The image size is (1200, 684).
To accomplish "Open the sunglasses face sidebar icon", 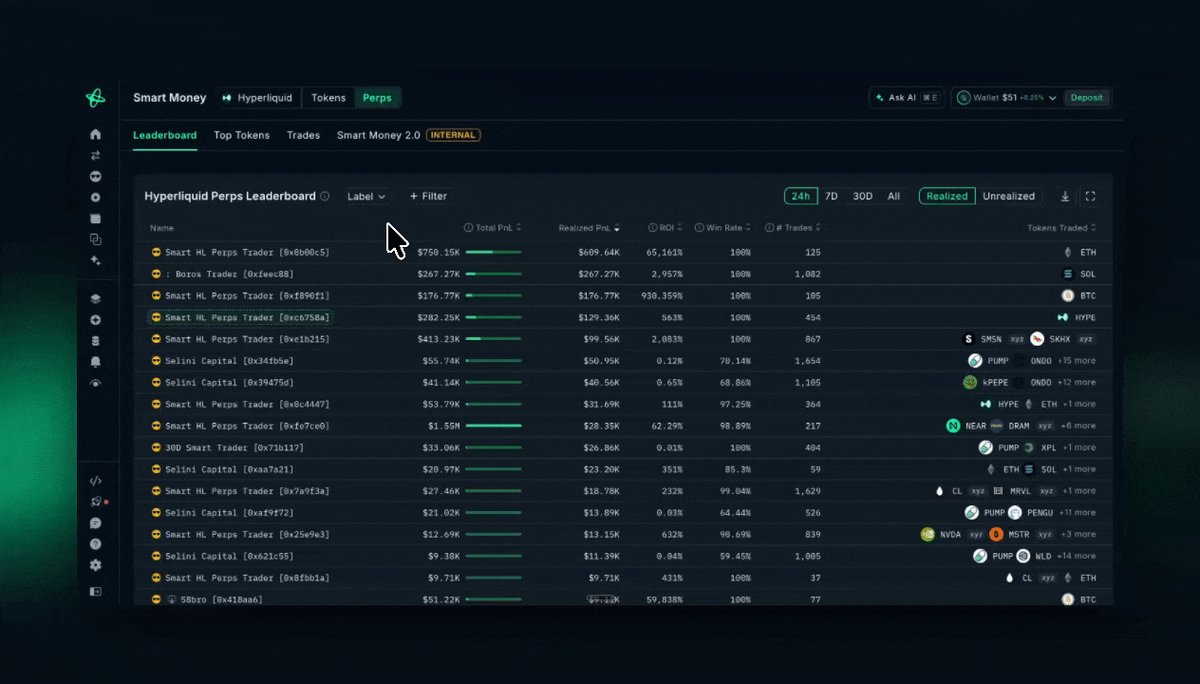I will tap(96, 176).
